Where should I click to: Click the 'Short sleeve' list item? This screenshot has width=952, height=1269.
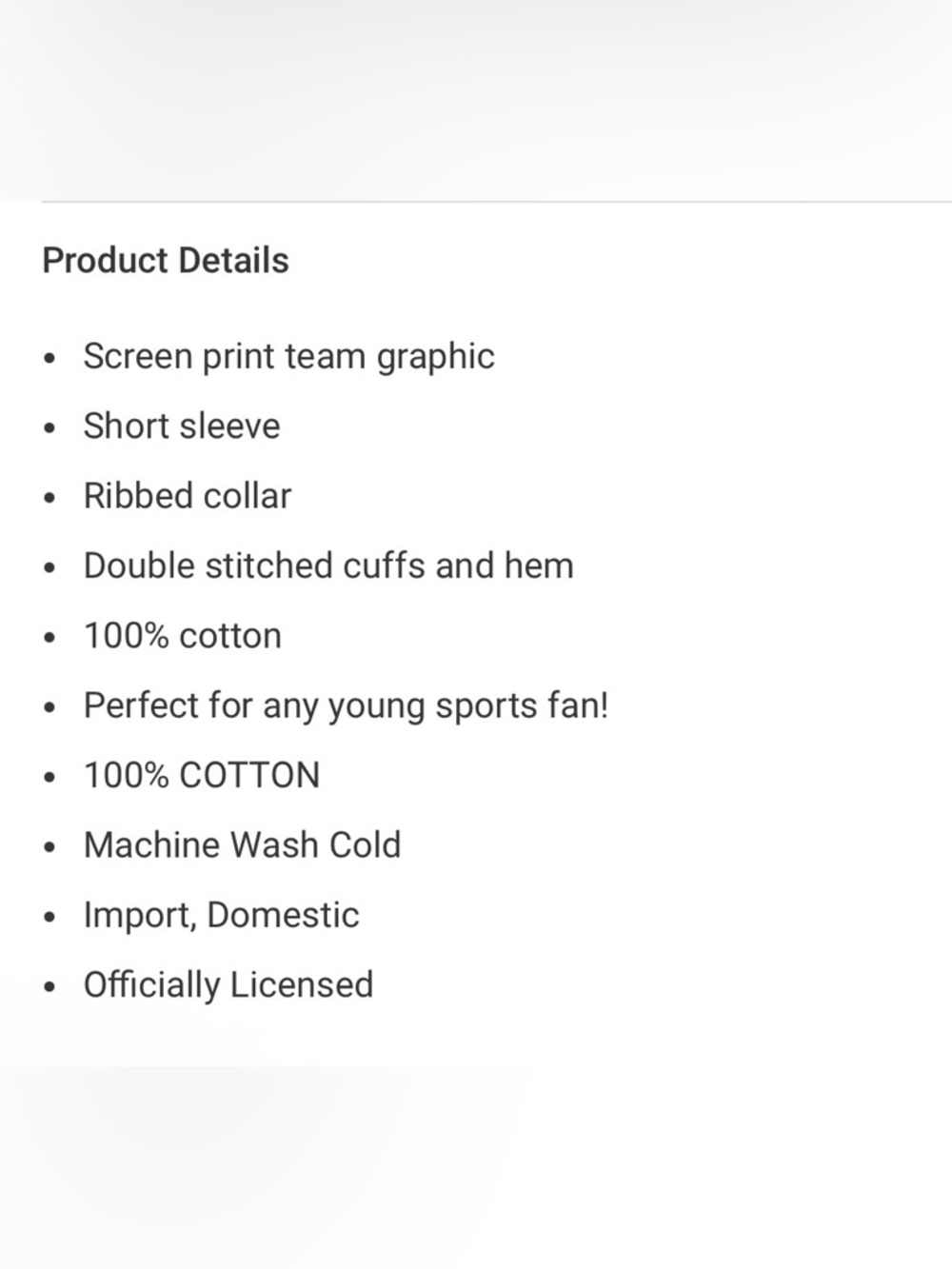point(182,426)
